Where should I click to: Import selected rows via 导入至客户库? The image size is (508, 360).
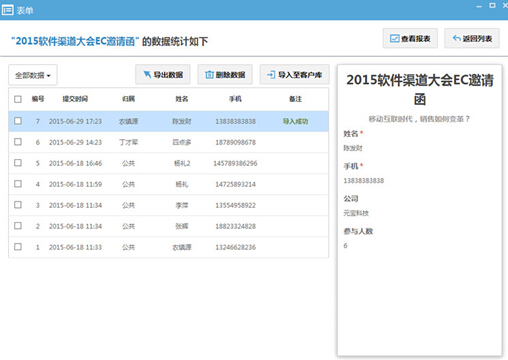294,74
